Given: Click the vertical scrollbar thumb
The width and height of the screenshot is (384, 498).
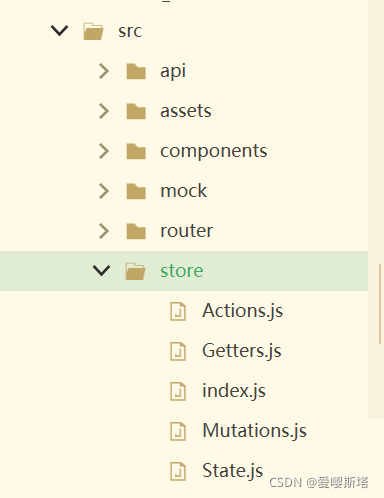Looking at the screenshot, I should click(380, 304).
